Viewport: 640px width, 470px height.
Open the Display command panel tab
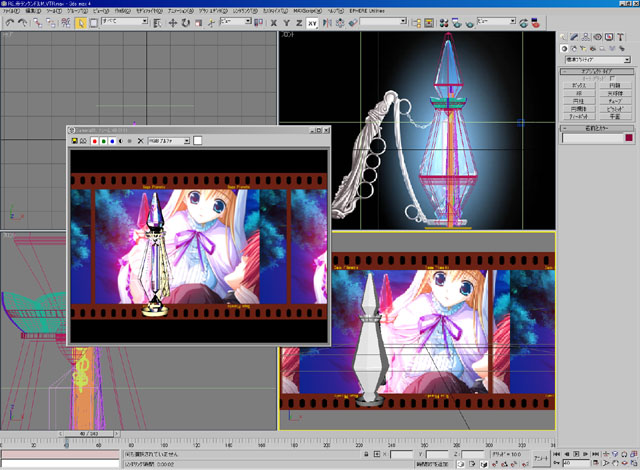609,37
